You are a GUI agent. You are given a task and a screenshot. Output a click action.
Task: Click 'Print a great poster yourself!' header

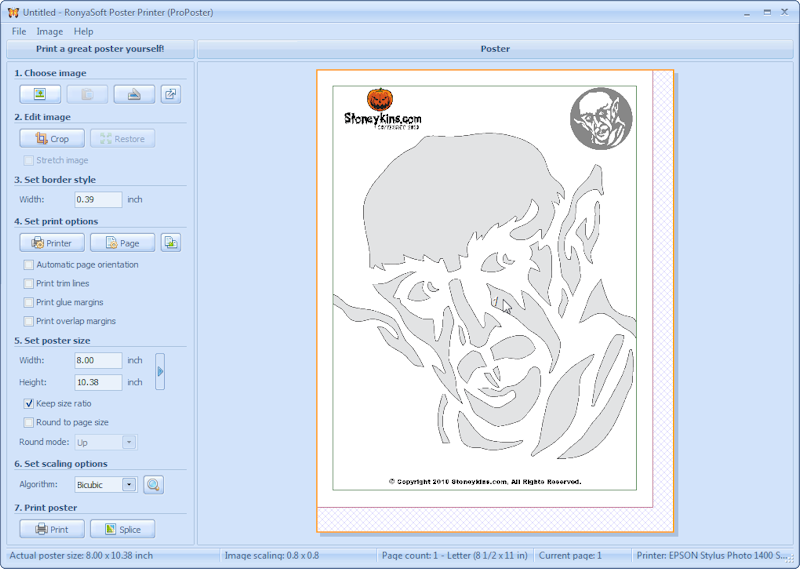[100, 49]
